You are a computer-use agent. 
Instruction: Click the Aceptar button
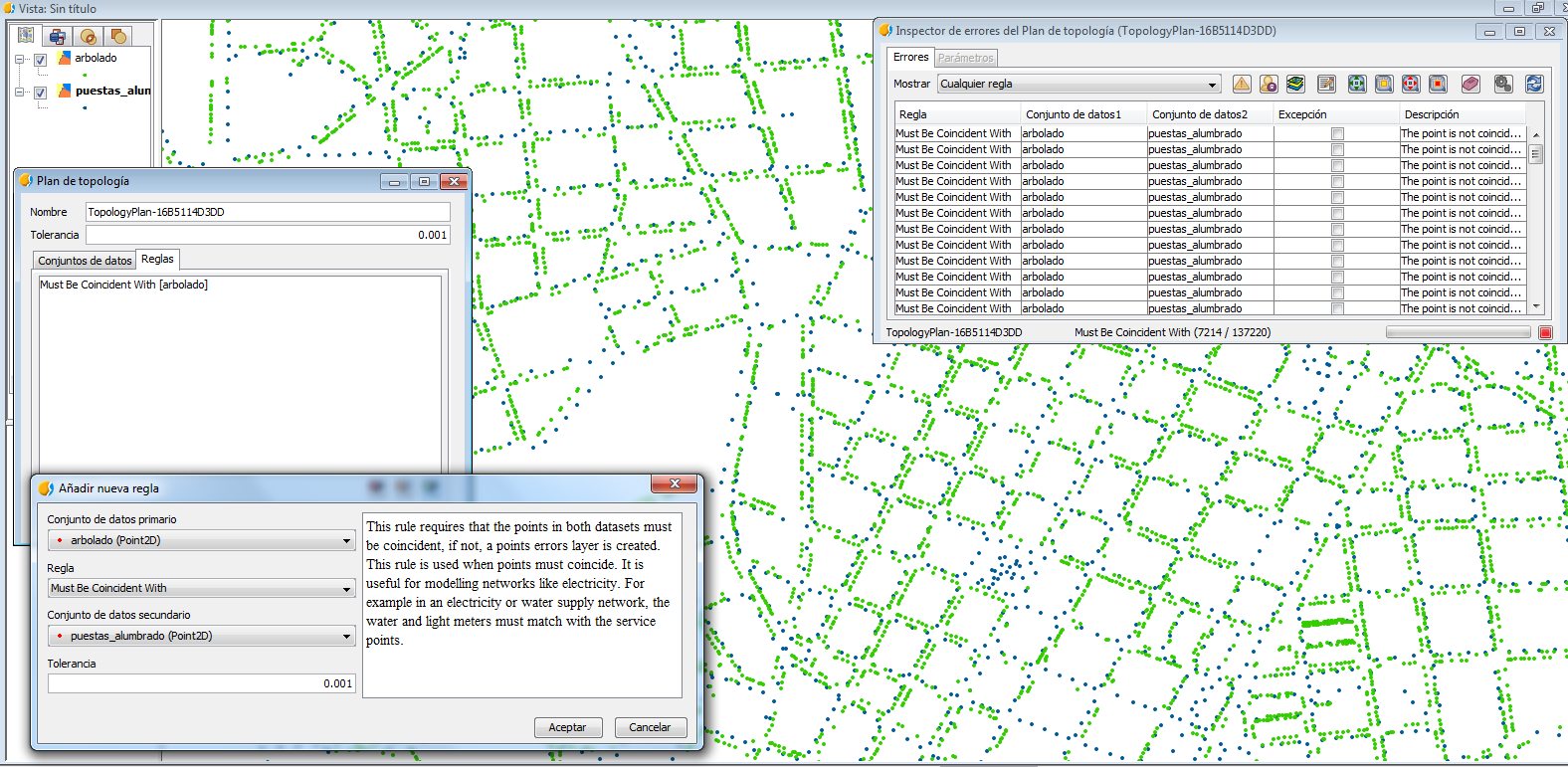[567, 727]
